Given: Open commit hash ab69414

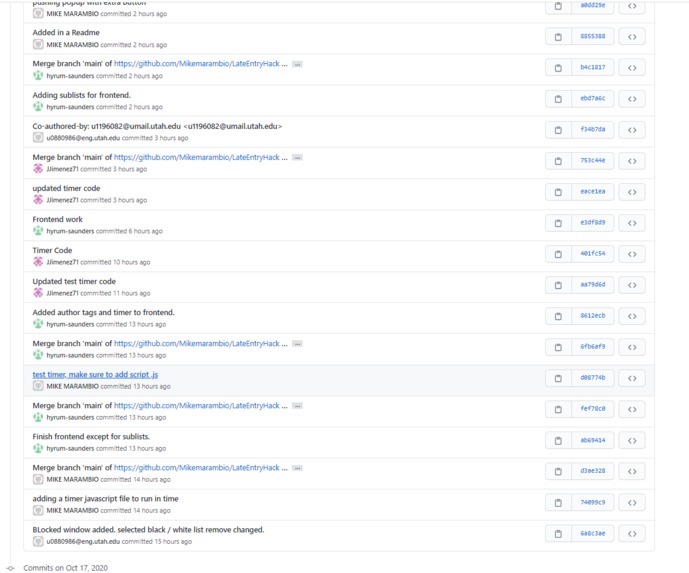Looking at the screenshot, I should 592,440.
